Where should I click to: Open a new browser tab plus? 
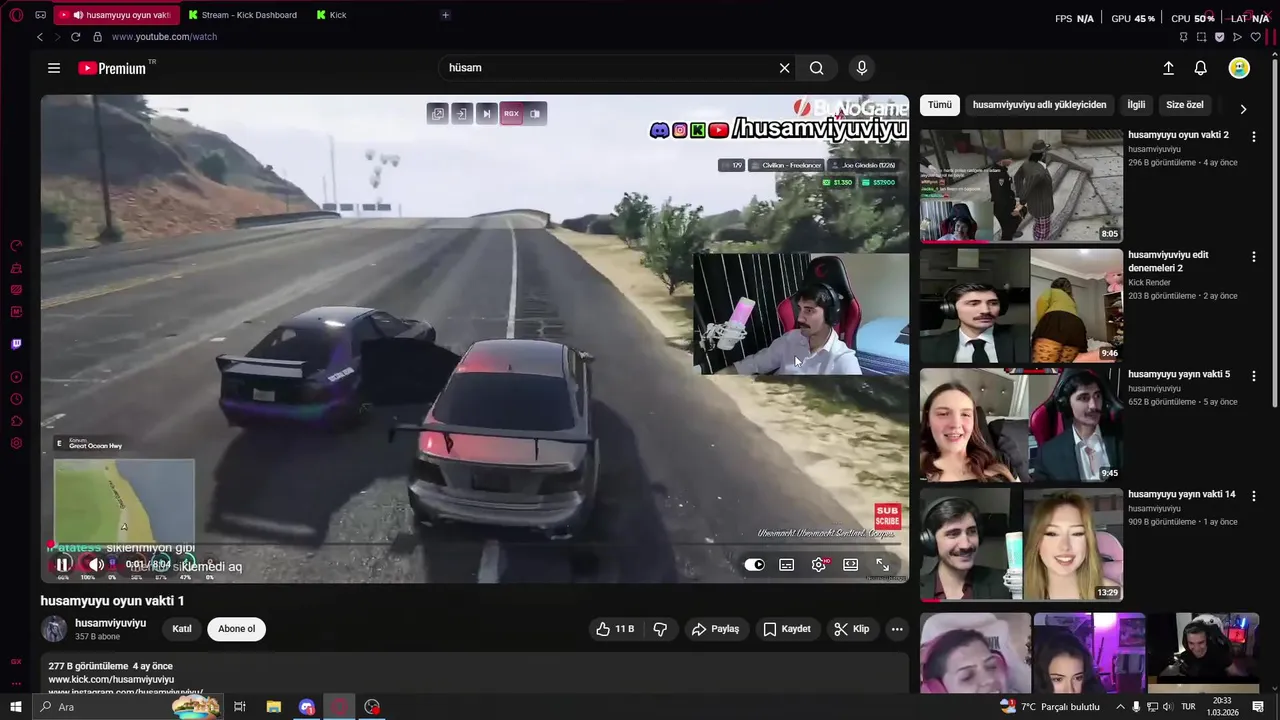[445, 15]
